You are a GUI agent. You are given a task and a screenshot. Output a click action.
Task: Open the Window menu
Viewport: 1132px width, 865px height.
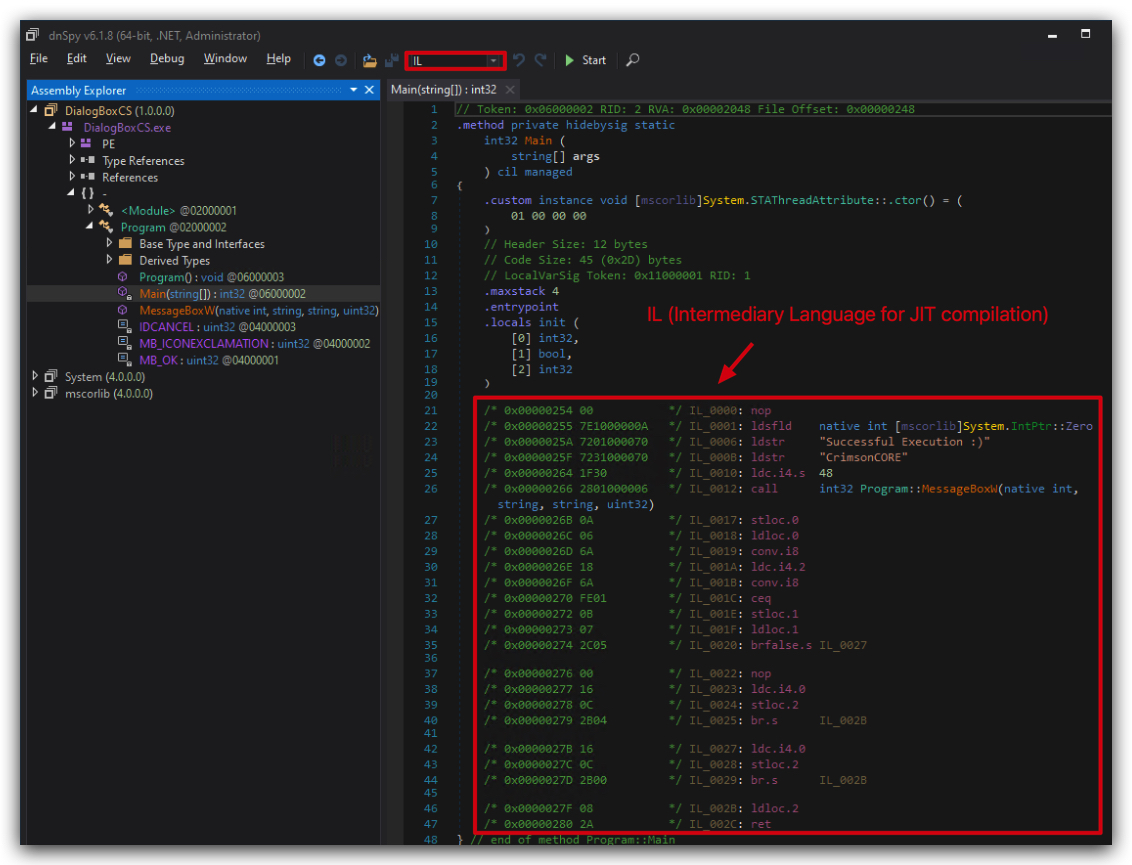[225, 58]
